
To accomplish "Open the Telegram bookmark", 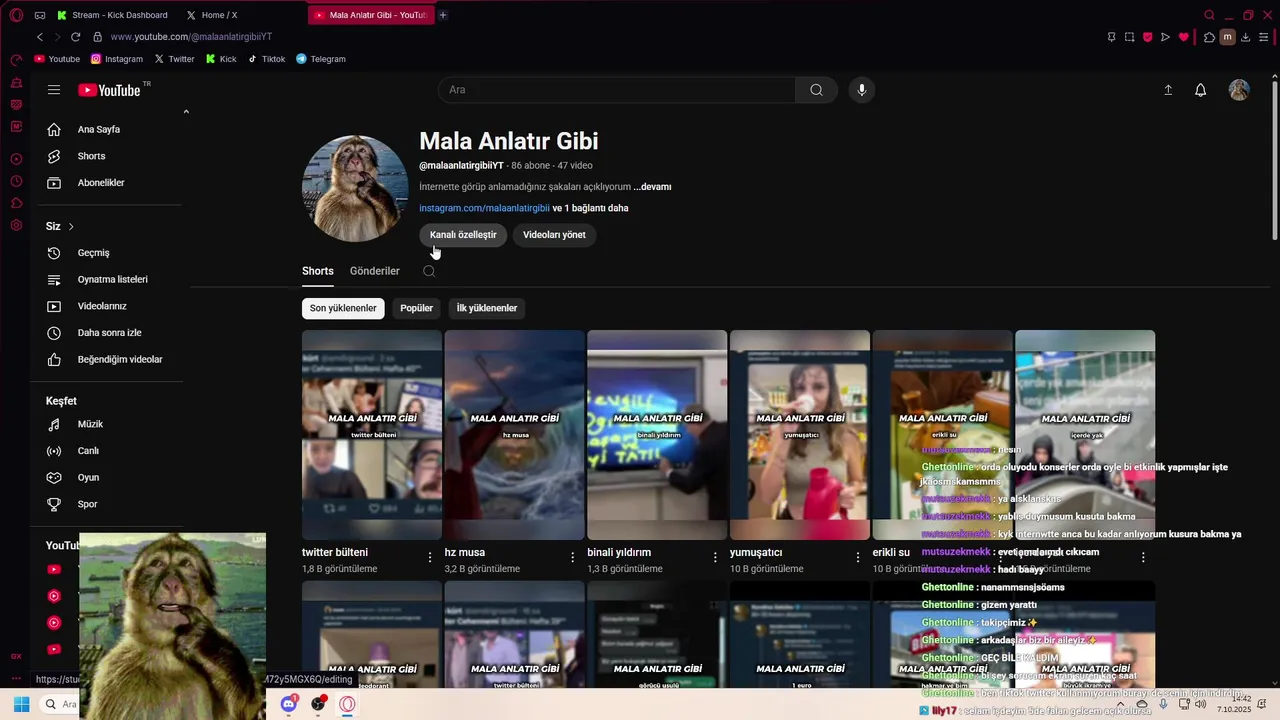I will [x=321, y=59].
